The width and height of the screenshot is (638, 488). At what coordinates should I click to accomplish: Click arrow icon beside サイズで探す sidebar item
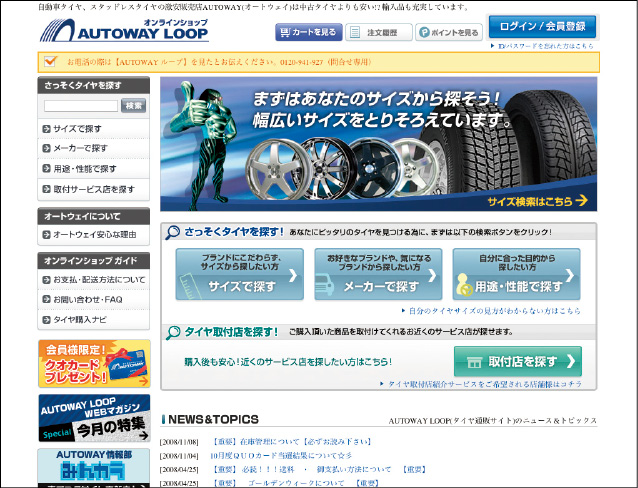pos(46,129)
